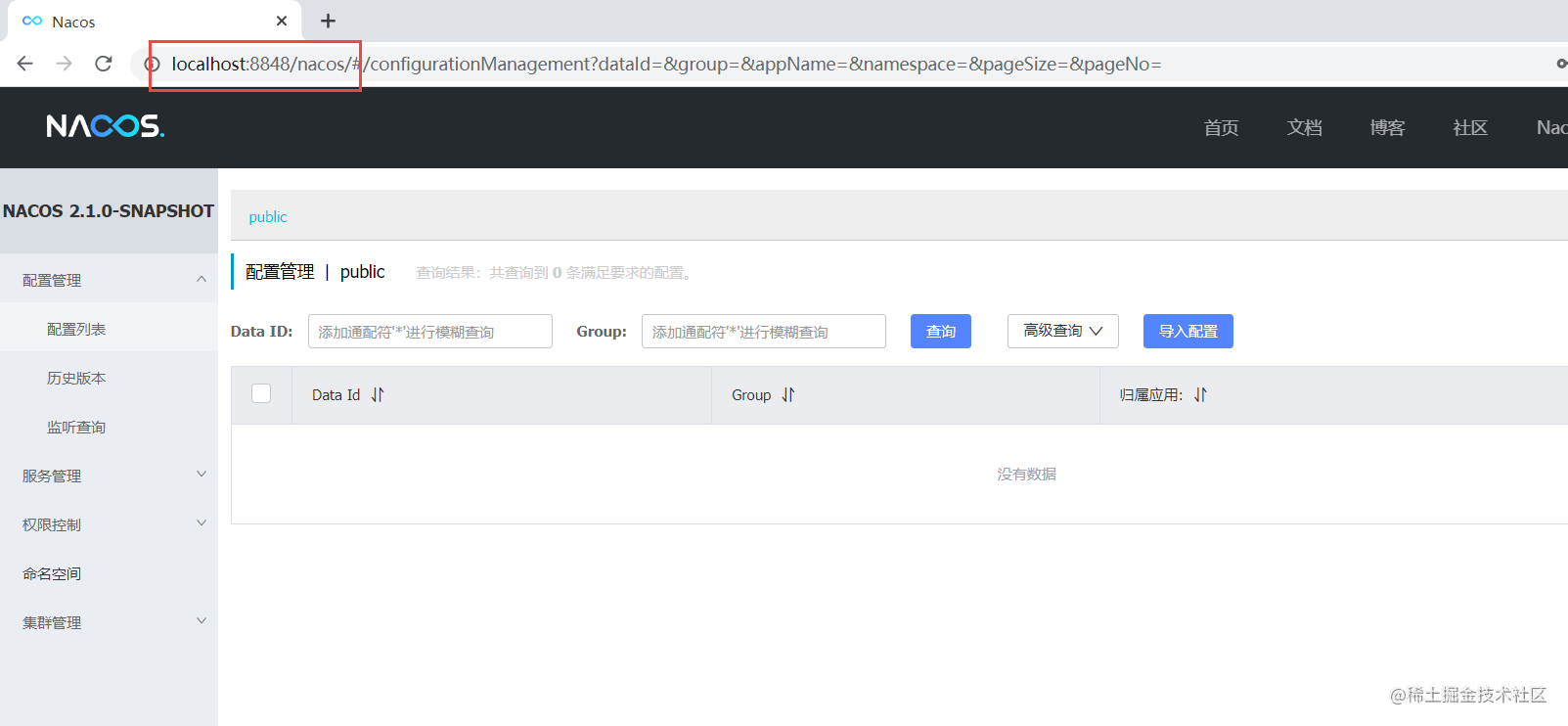Click the browser address bar URL
The height and width of the screenshot is (726, 1568).
tap(666, 65)
